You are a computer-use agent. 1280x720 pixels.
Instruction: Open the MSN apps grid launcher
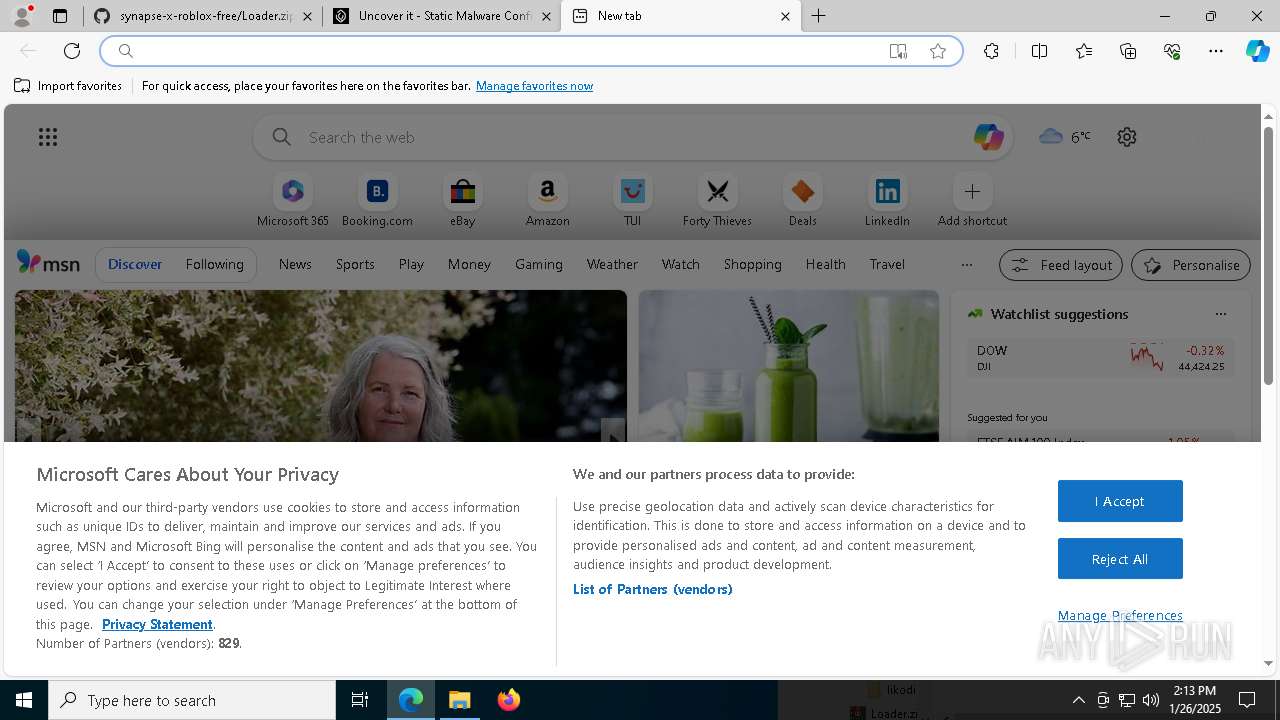48,137
